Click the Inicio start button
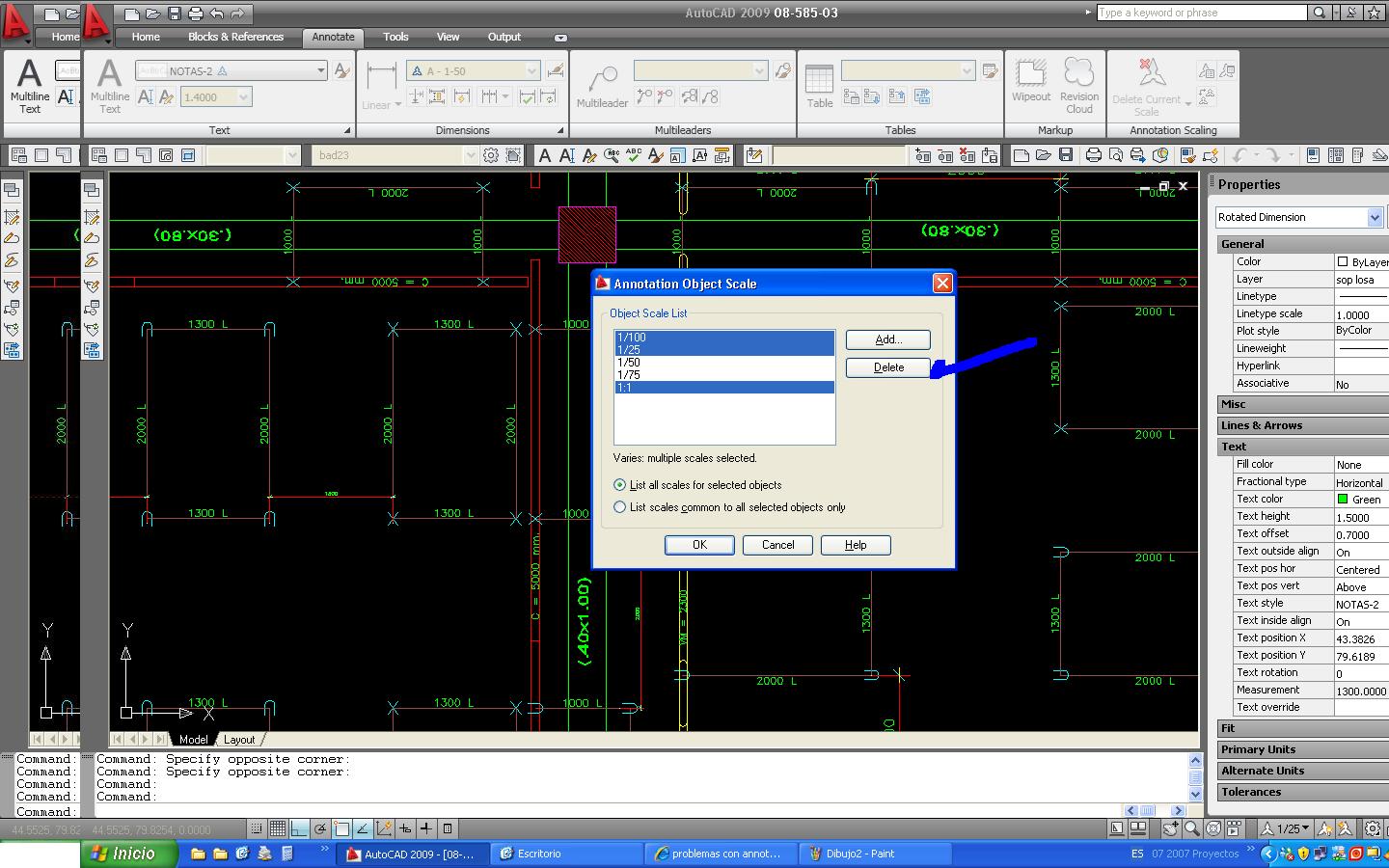Image resolution: width=1389 pixels, height=868 pixels. (129, 854)
